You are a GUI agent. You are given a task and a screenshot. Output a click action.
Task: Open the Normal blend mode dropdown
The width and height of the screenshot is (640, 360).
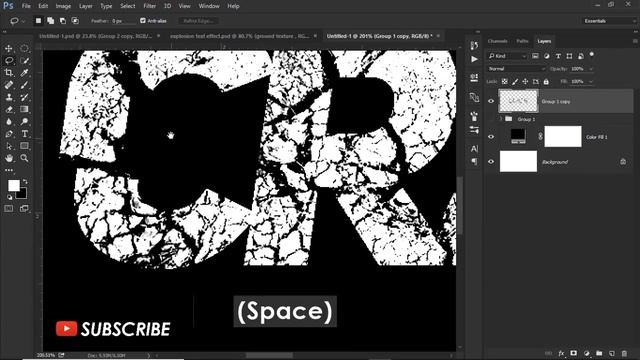pyautogui.click(x=516, y=69)
